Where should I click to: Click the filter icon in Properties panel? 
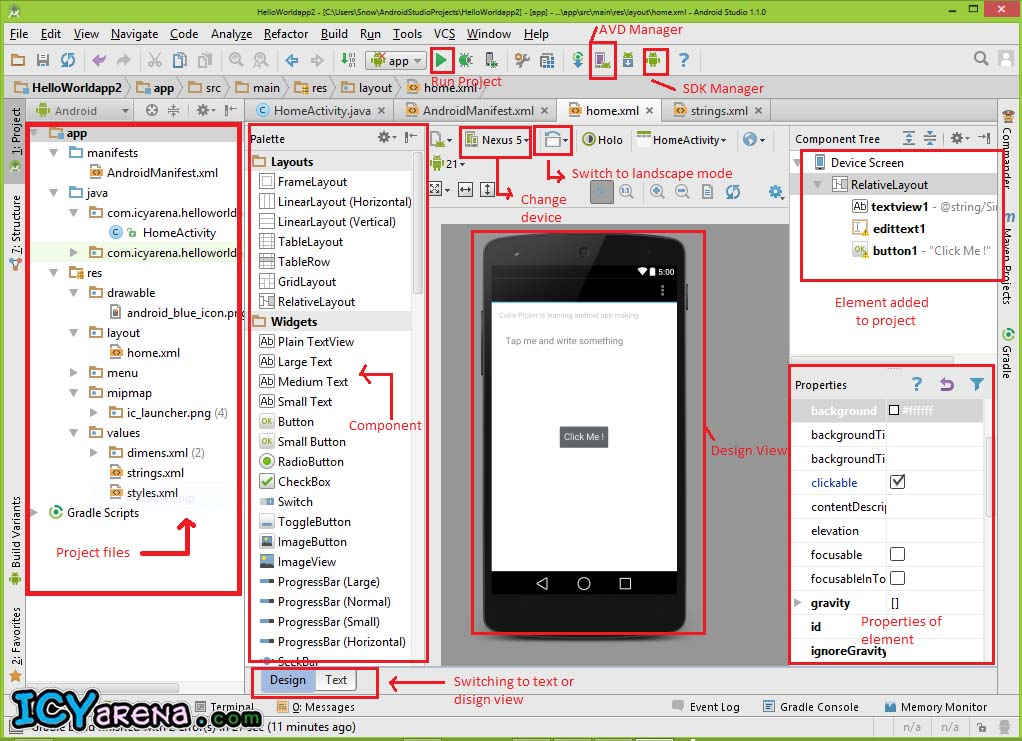click(977, 384)
